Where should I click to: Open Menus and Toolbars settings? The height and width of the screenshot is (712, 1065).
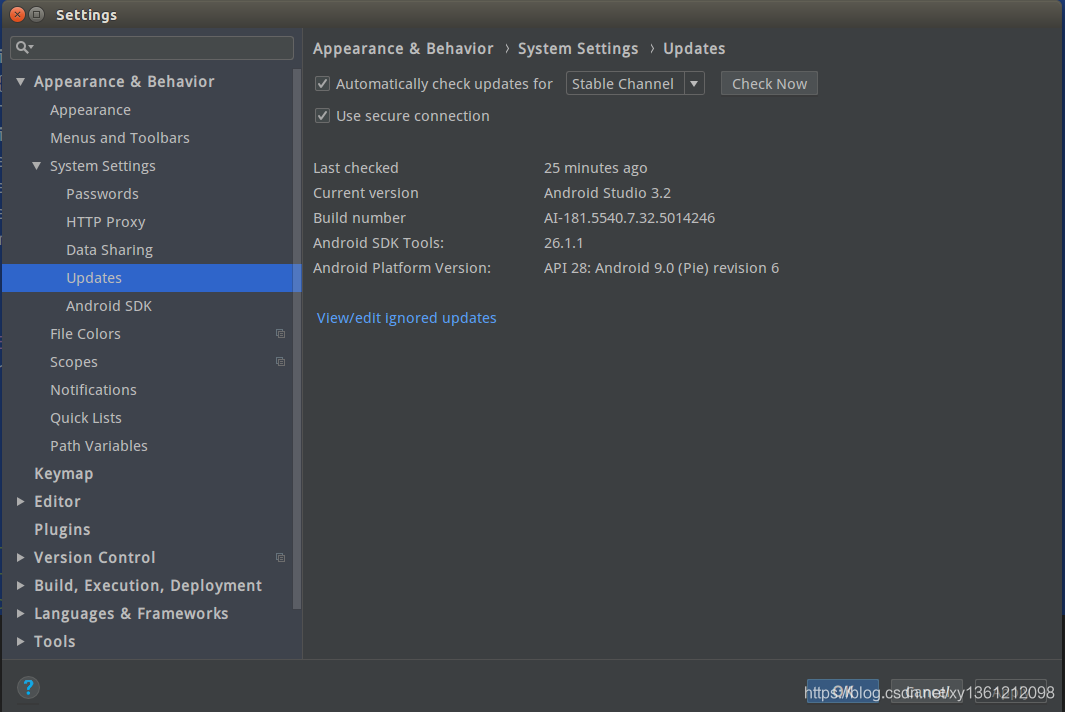click(x=120, y=138)
